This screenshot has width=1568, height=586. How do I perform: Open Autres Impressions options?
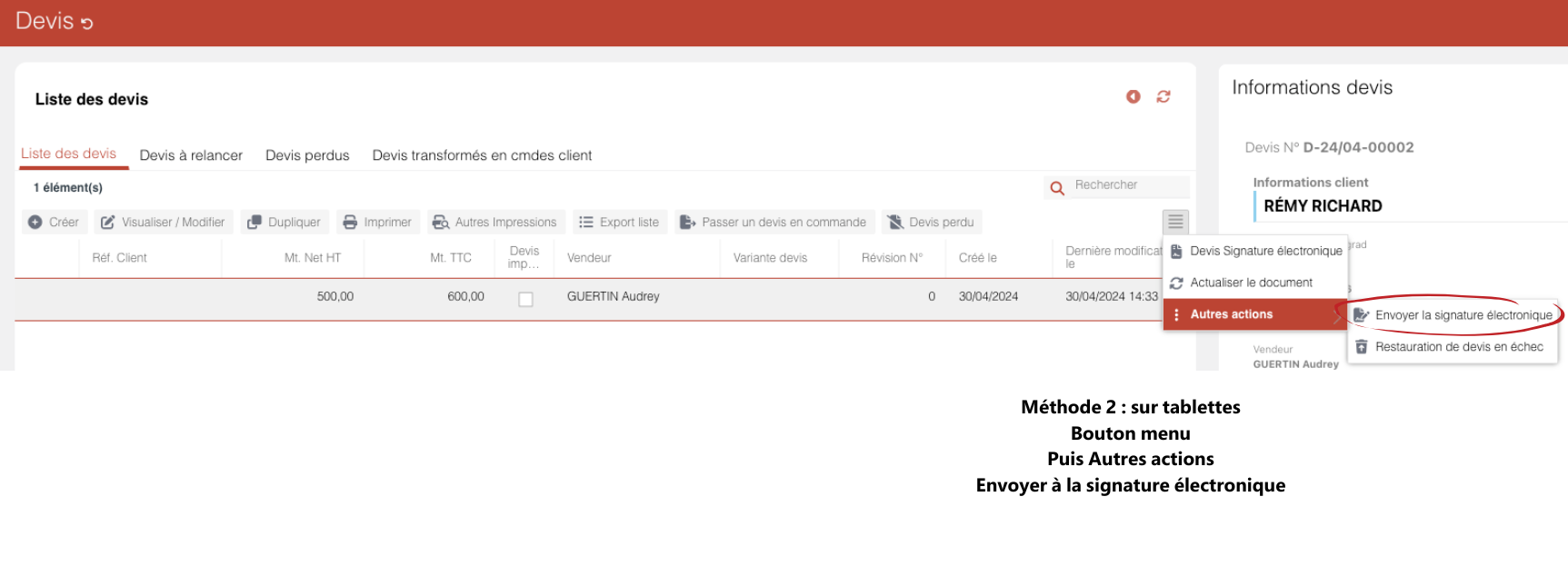coord(495,222)
